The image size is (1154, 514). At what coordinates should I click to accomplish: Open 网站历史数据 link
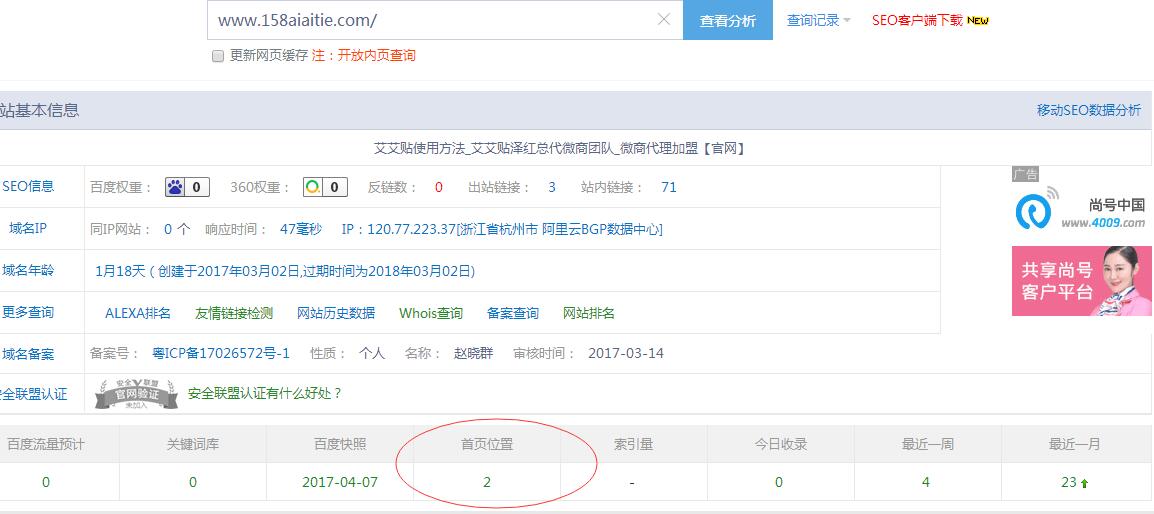click(x=336, y=313)
